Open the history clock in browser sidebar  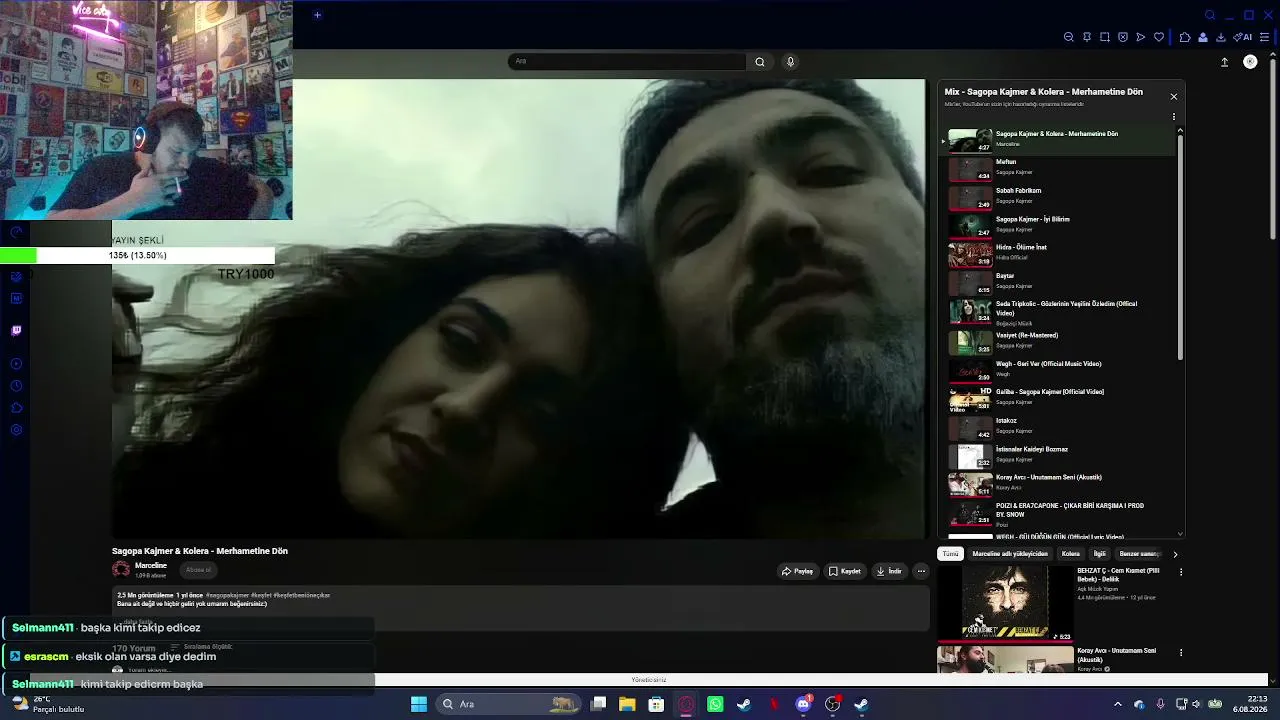pyautogui.click(x=16, y=386)
